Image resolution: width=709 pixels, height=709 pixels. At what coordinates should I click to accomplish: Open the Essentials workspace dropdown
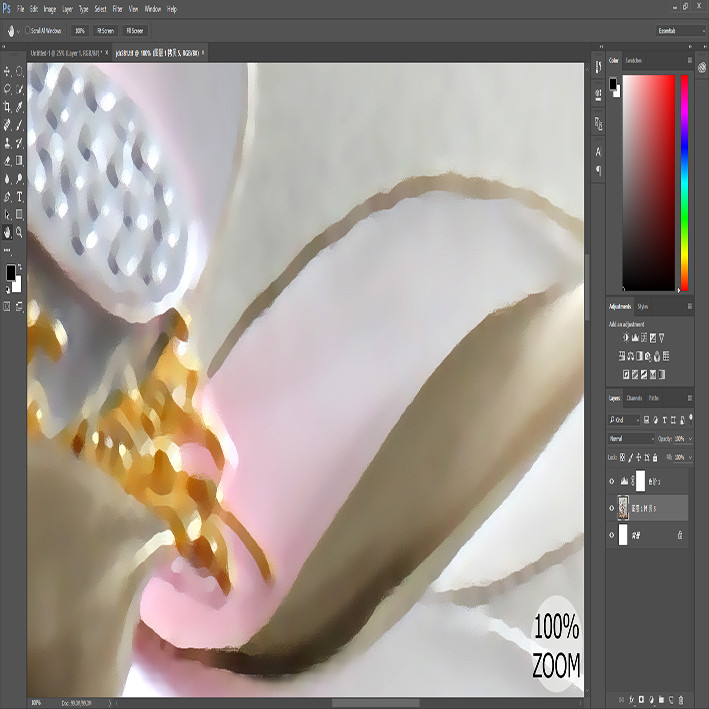pos(681,31)
